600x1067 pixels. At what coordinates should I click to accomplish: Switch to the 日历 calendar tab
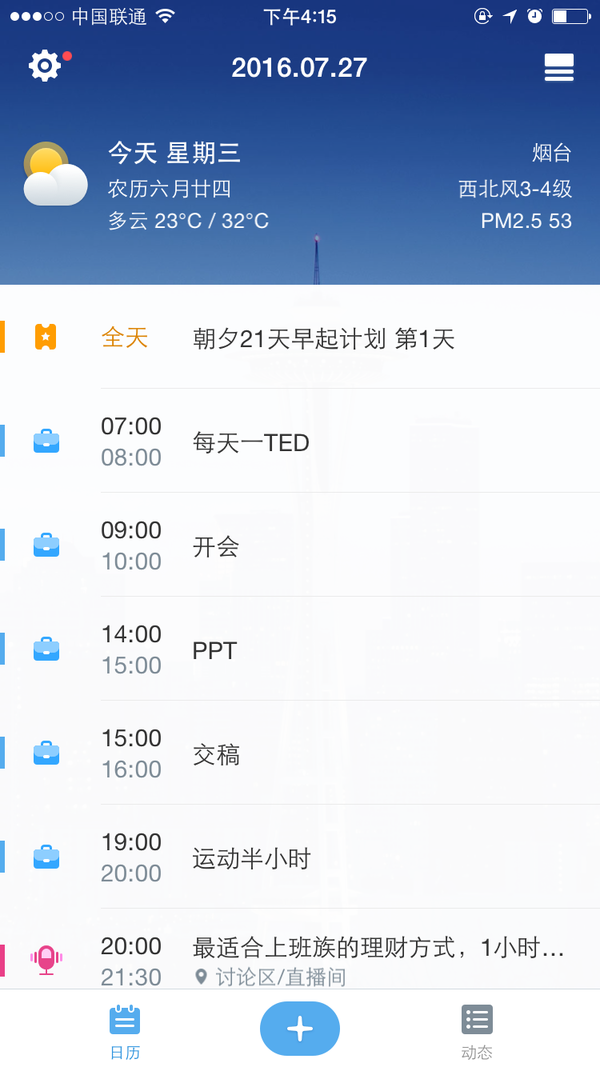point(125,1032)
